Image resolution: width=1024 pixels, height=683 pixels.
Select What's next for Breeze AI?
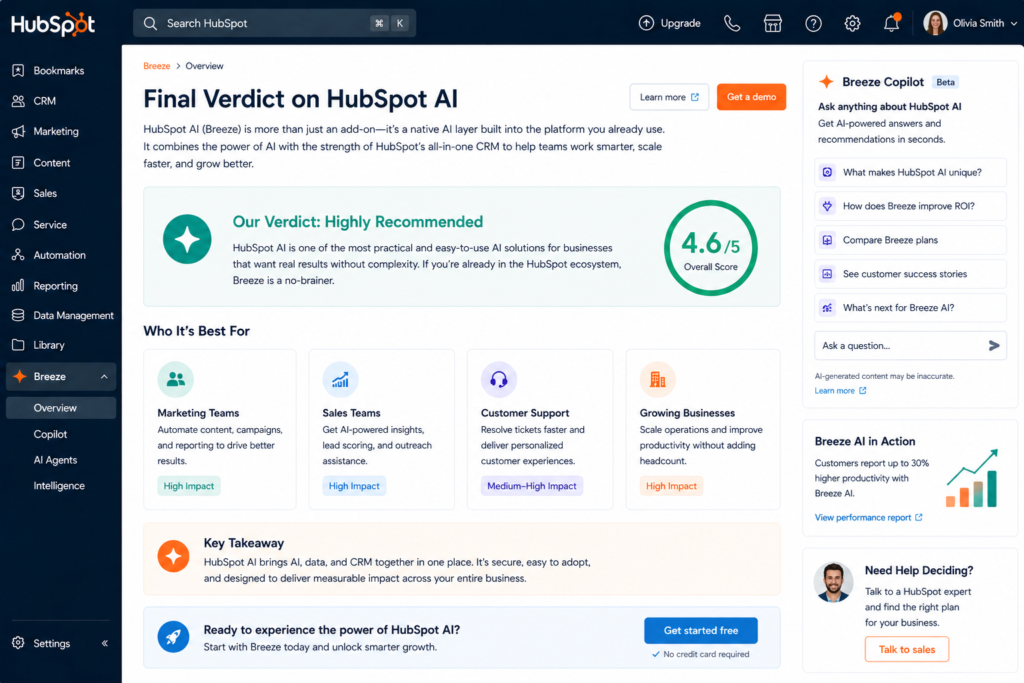910,308
